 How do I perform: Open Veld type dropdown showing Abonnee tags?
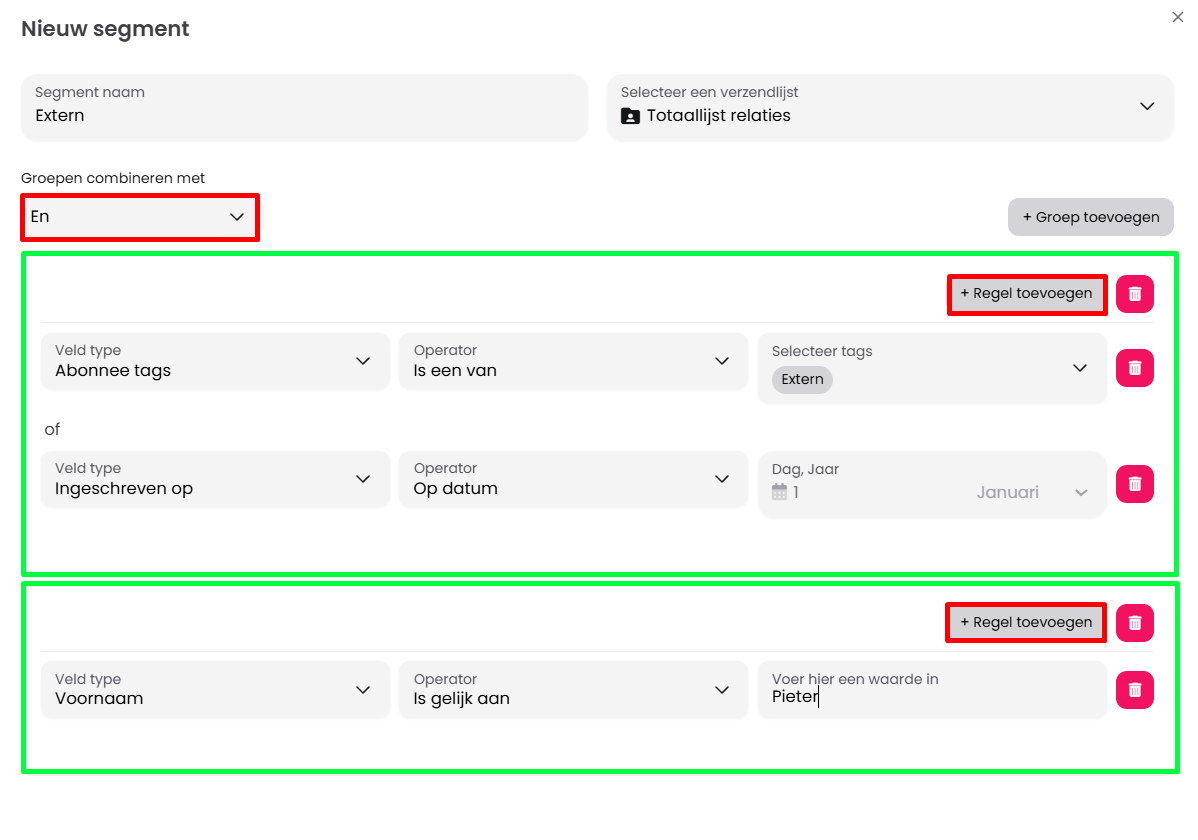pyautogui.click(x=215, y=361)
